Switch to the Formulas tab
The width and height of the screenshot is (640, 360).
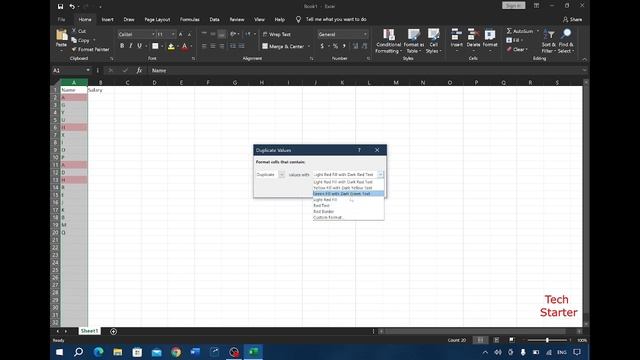(x=190, y=19)
